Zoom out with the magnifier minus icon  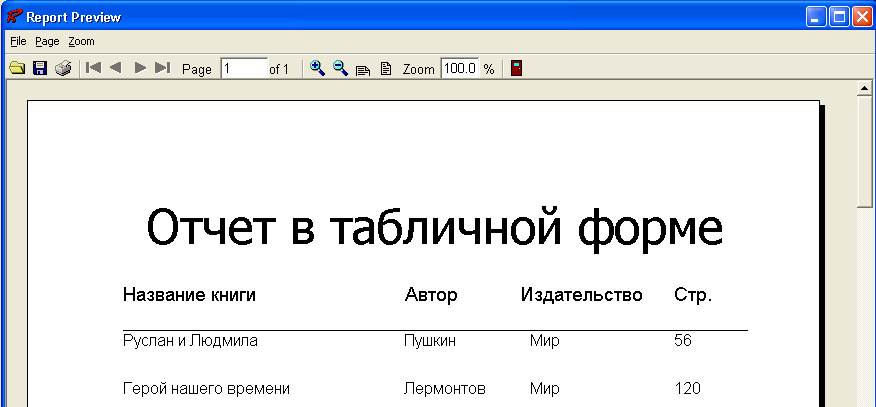point(341,68)
